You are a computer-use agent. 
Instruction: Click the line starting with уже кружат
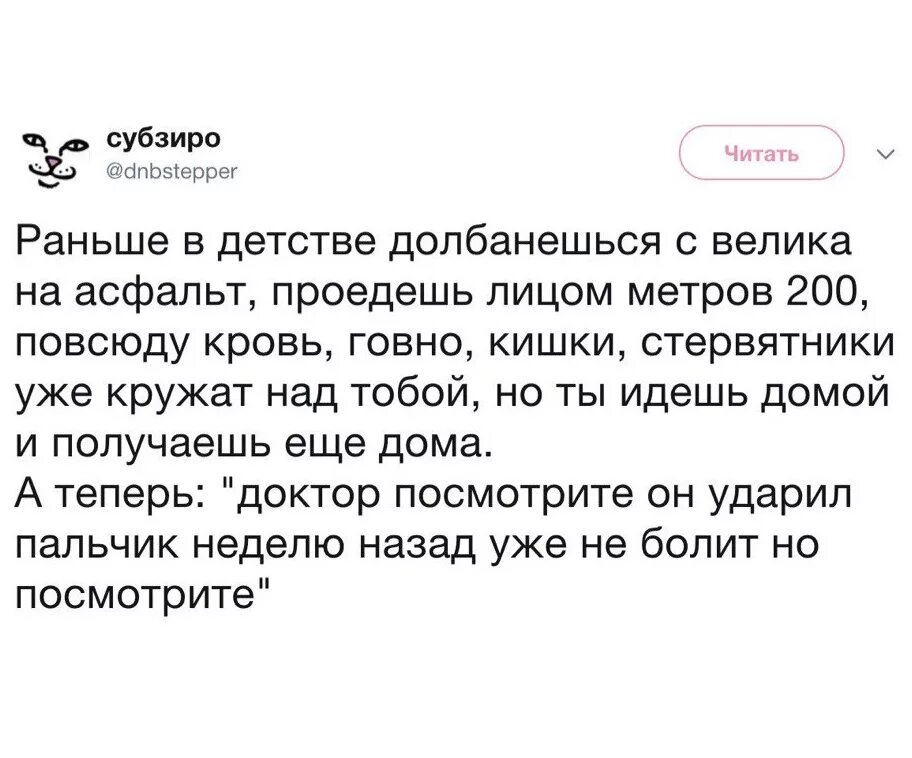pyautogui.click(x=451, y=393)
